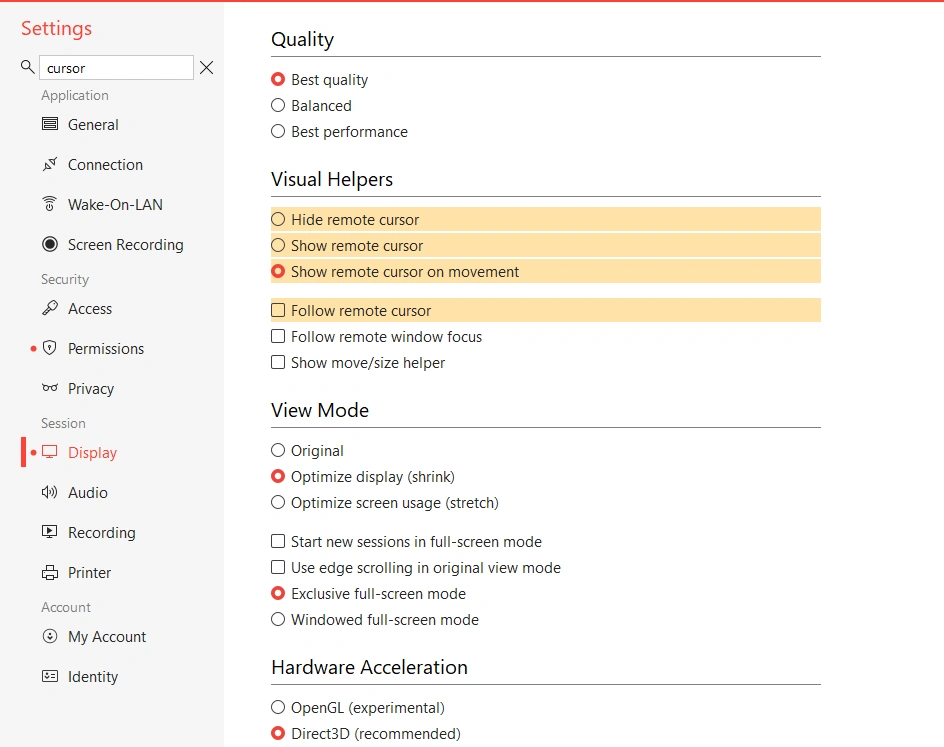Click the Privacy glasses icon
This screenshot has height=747, width=944.
coord(50,389)
